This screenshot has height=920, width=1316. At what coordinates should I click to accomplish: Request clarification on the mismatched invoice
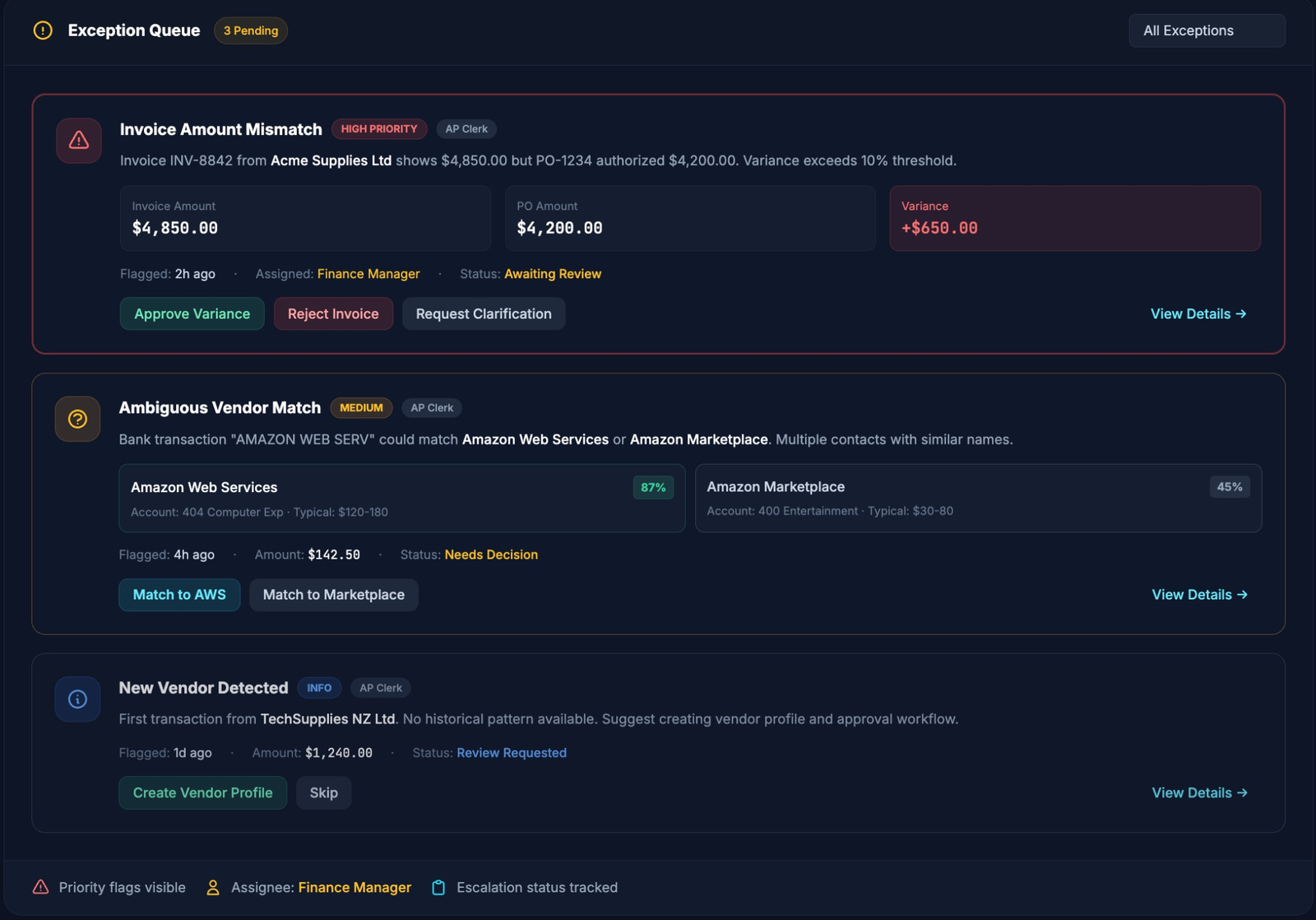click(484, 314)
